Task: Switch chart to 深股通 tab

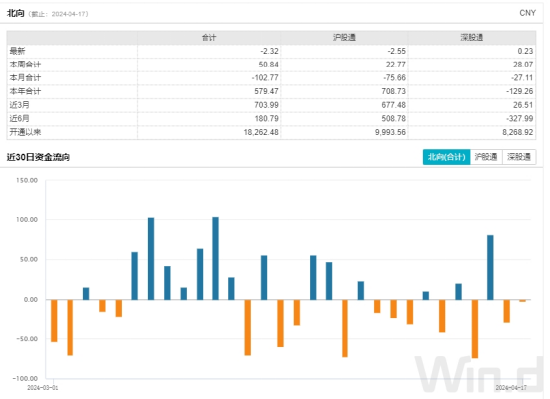Action: 519,157
